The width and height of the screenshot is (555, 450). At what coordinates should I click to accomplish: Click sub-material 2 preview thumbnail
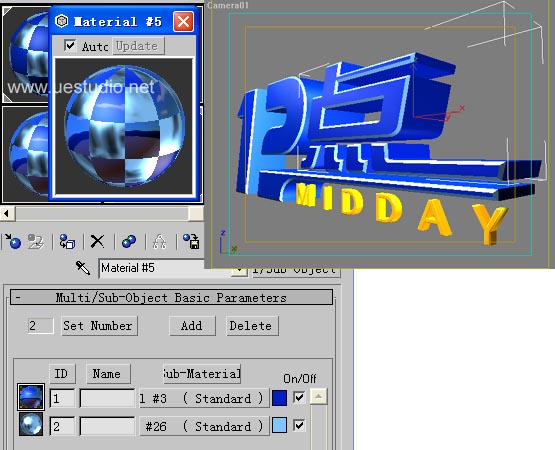click(x=31, y=424)
